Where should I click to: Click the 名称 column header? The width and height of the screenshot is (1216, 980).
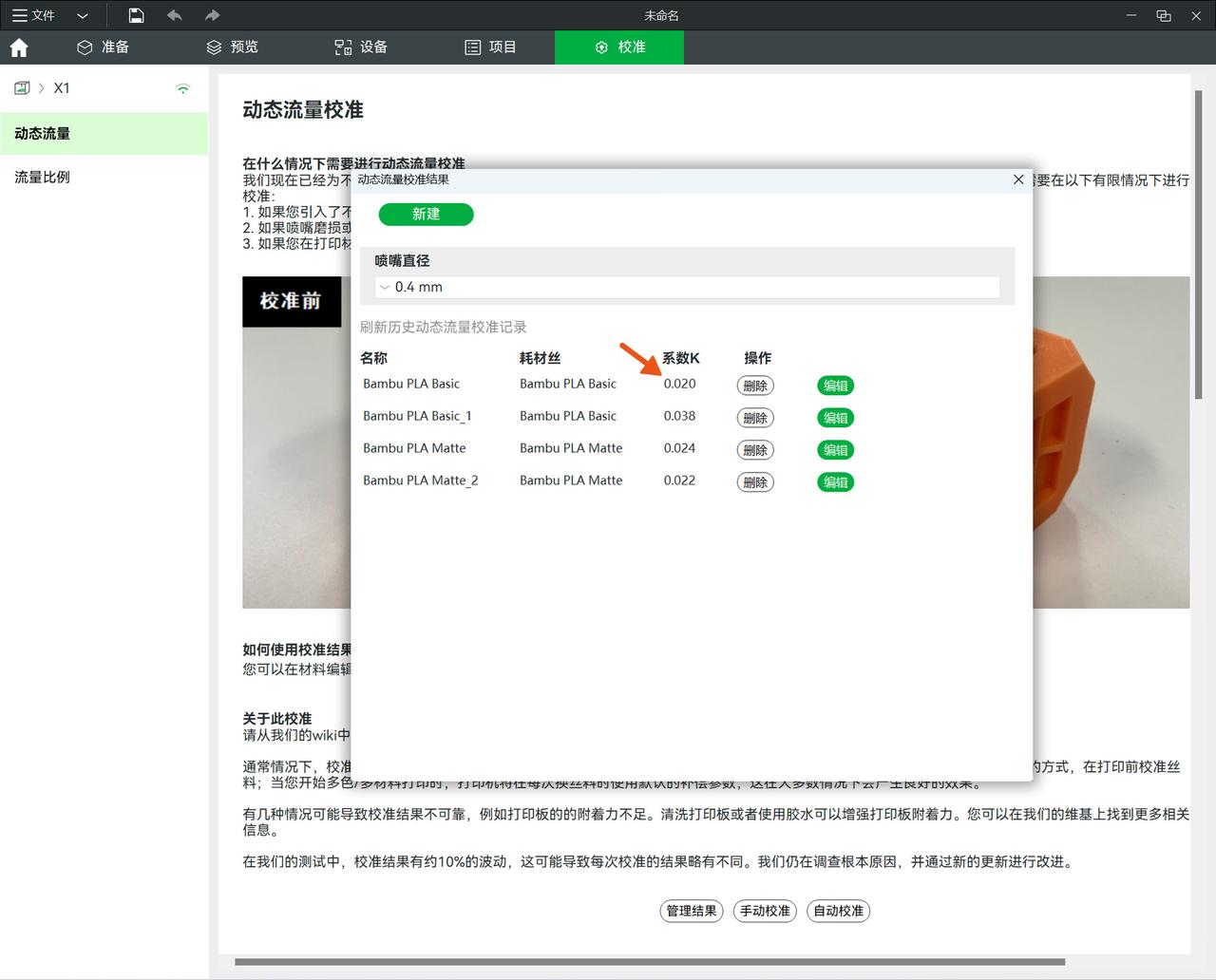tap(373, 358)
